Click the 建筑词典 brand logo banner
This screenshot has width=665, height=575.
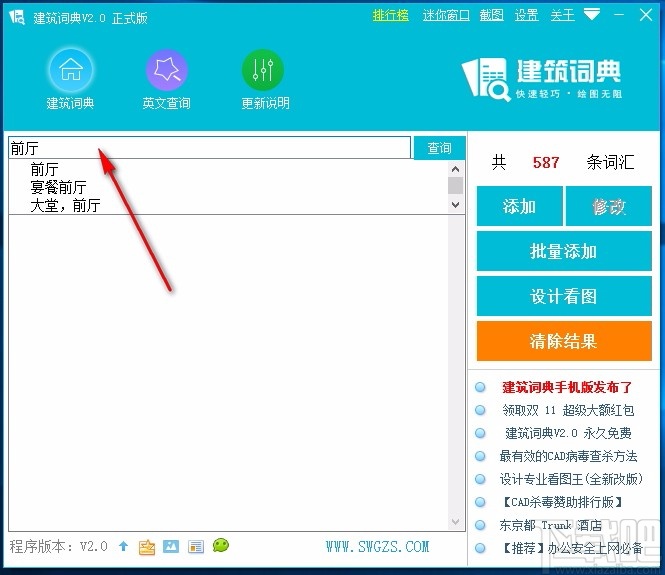pos(542,78)
